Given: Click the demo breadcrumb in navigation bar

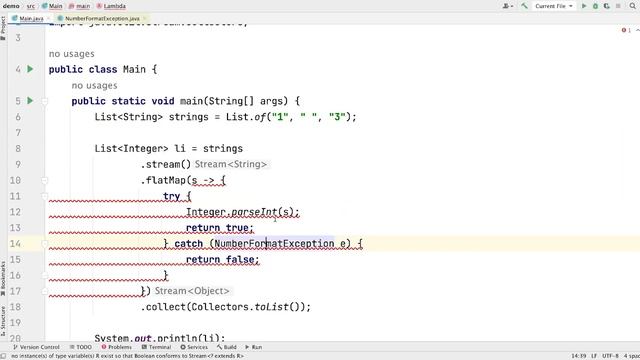Looking at the screenshot, I should coord(11,6).
